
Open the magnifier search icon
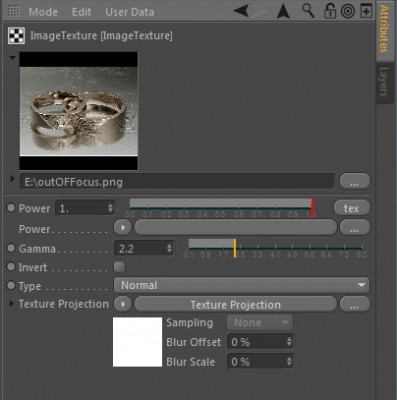(308, 11)
